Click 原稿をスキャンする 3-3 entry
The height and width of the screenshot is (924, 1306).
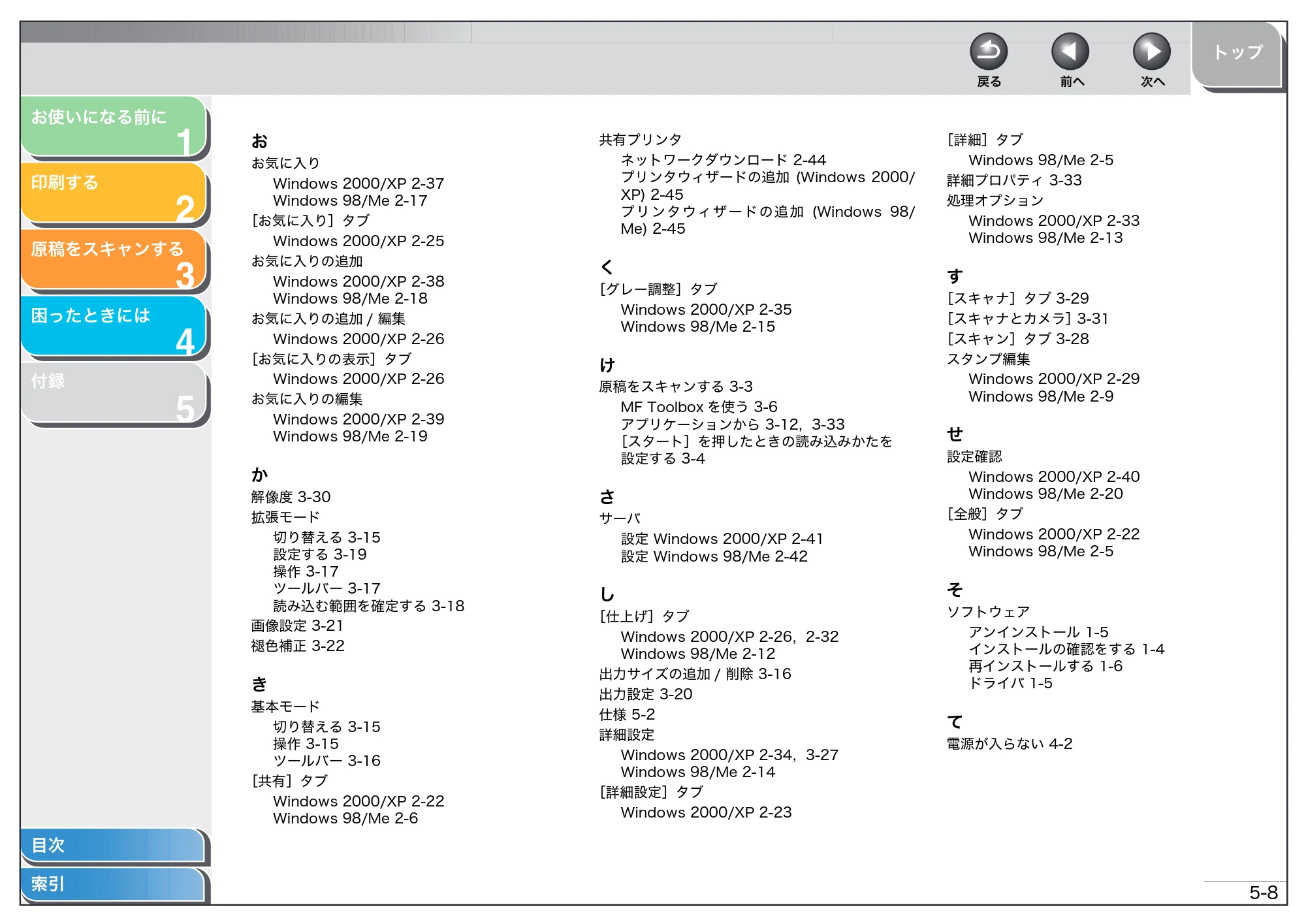[x=676, y=387]
